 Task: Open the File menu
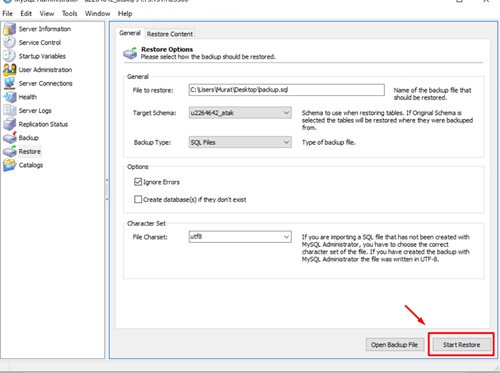7,14
